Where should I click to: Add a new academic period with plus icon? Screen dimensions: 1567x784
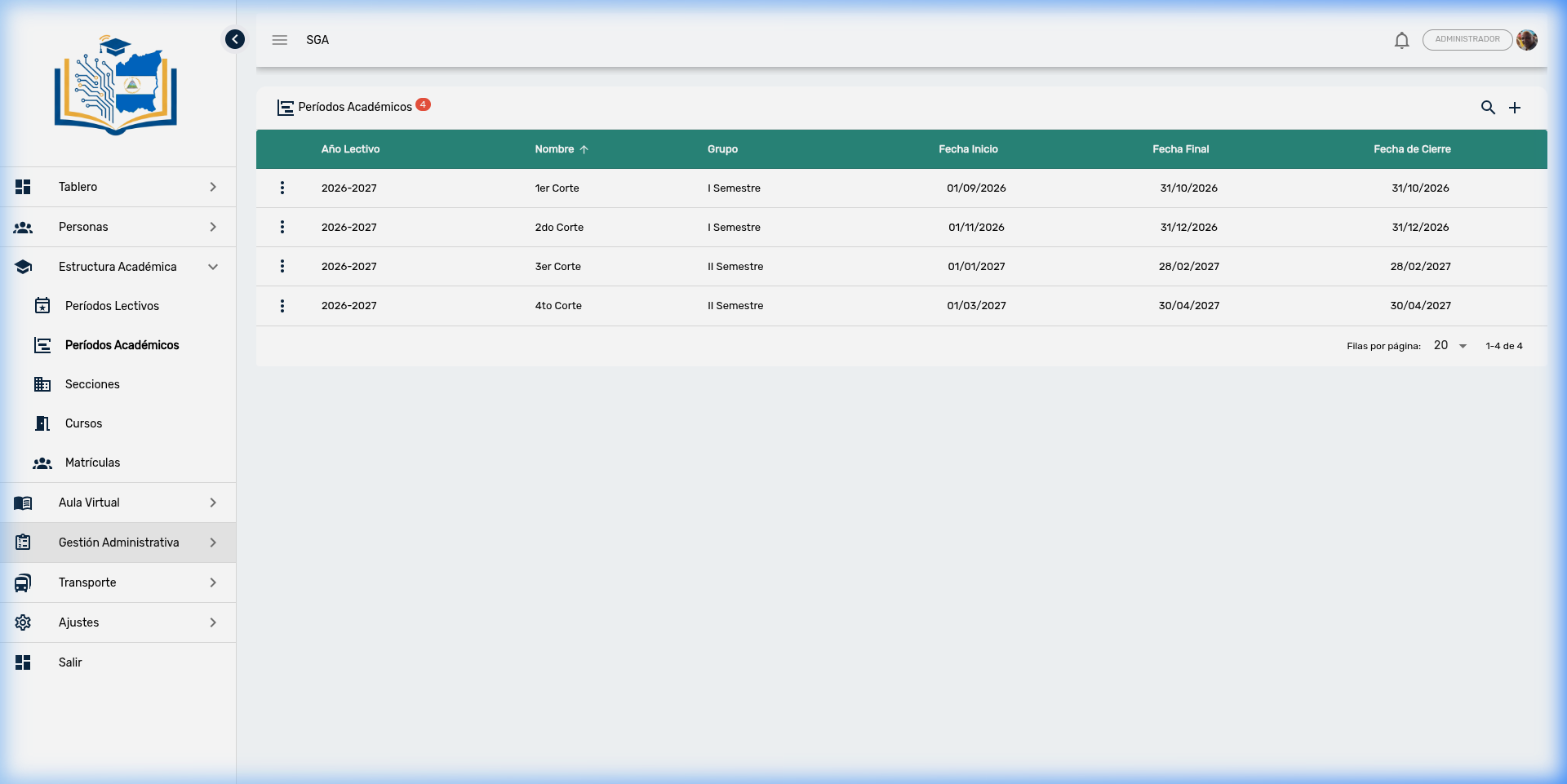[1515, 108]
